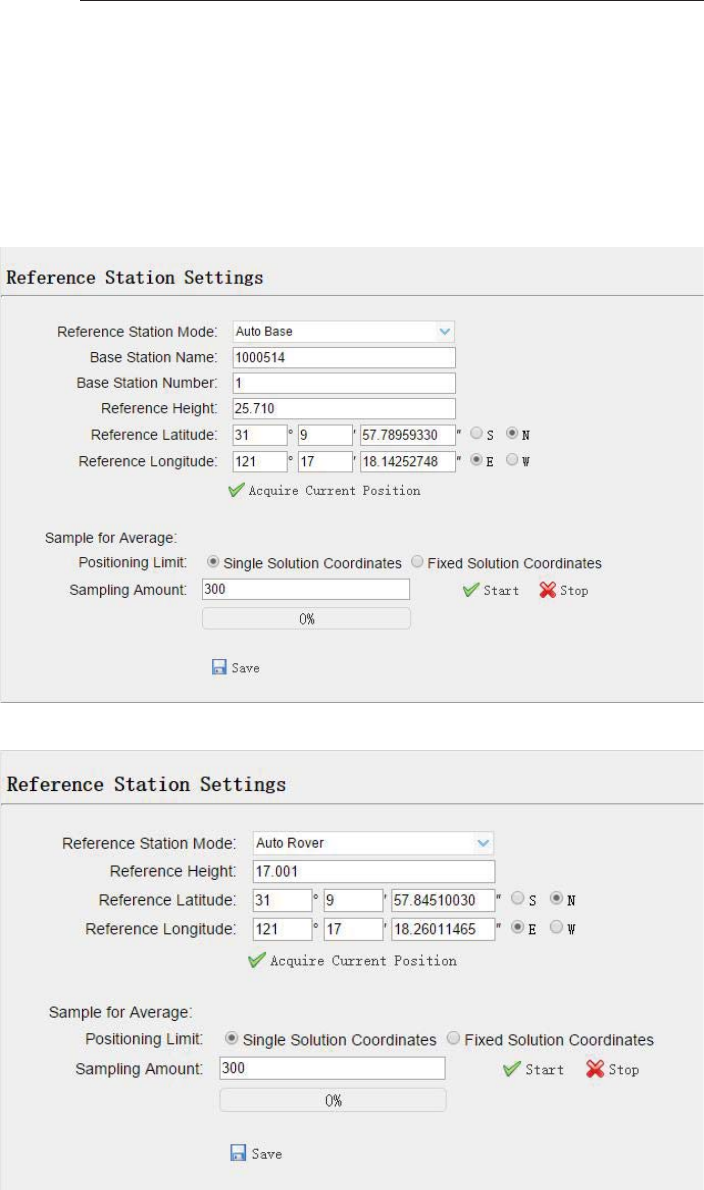704x1190 pixels.
Task: Select W longitude radio in Auto Base panel
Action: [x=513, y=462]
